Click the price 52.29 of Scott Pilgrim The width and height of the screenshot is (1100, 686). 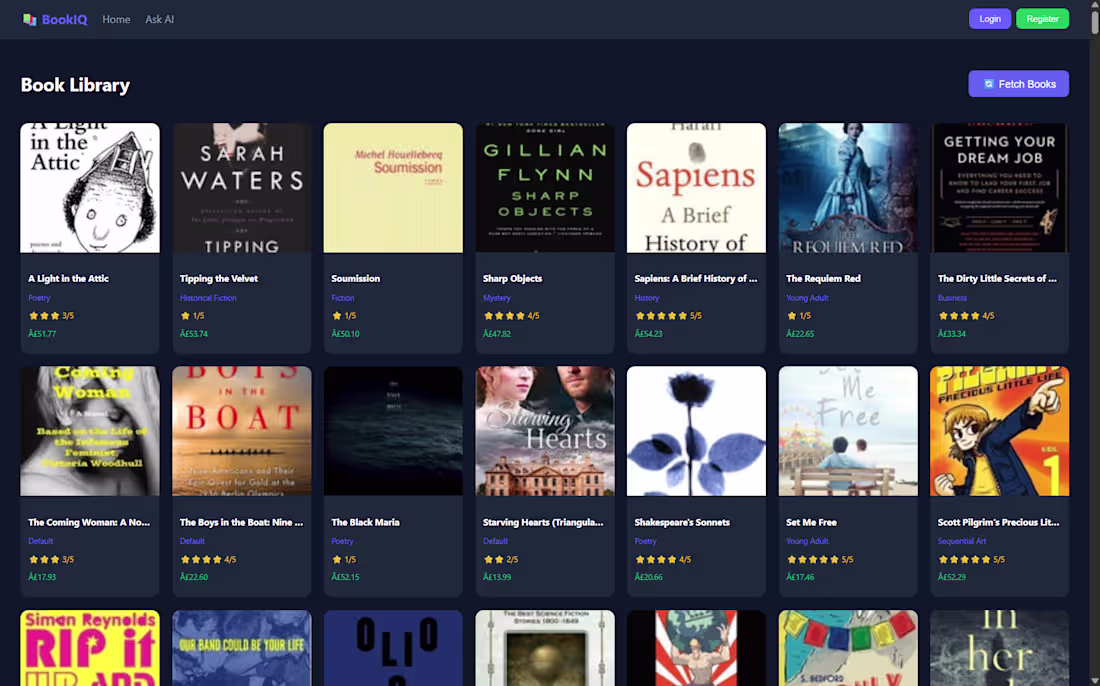tap(952, 577)
